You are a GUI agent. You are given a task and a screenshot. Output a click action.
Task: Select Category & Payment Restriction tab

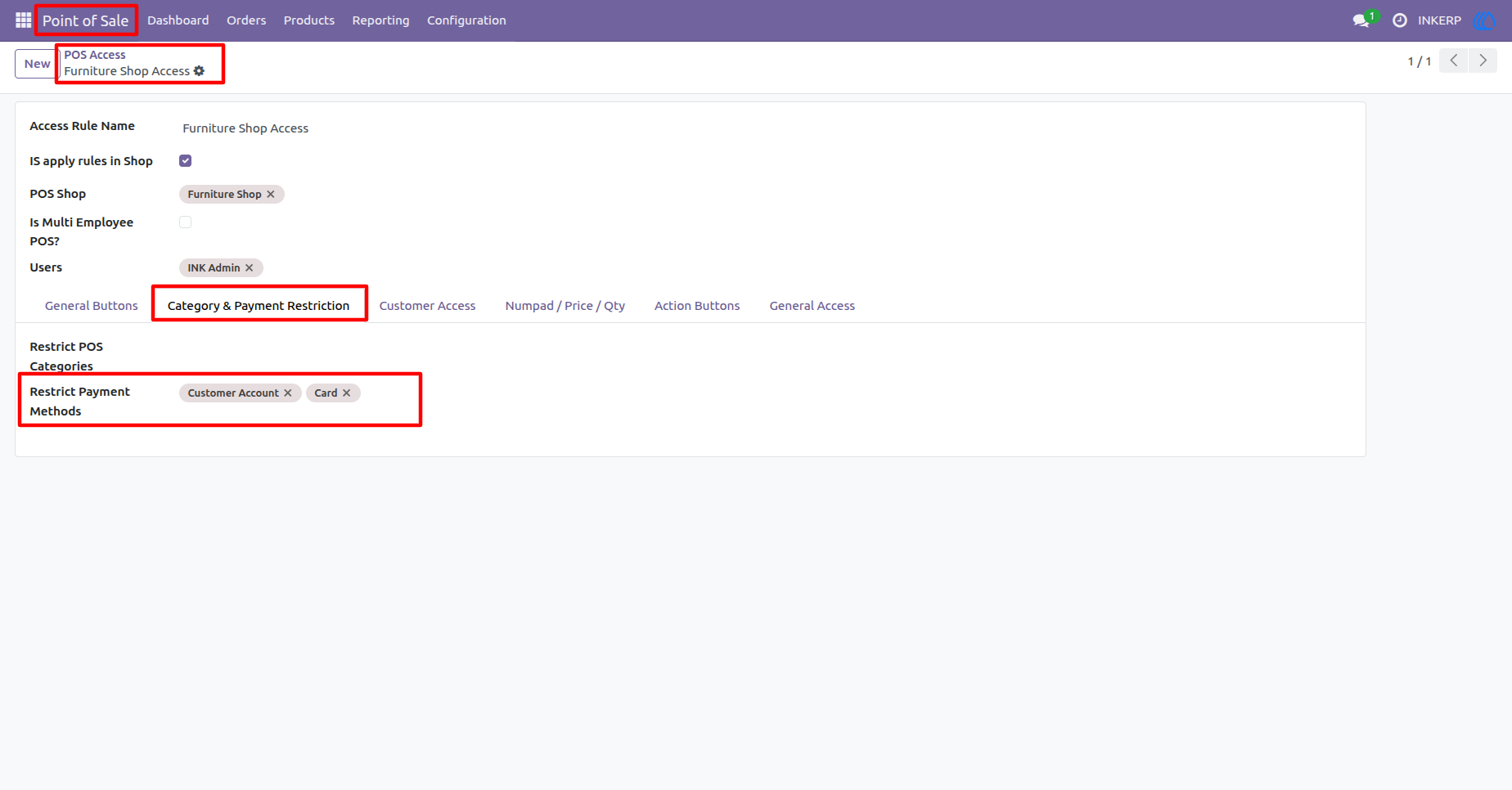click(259, 306)
